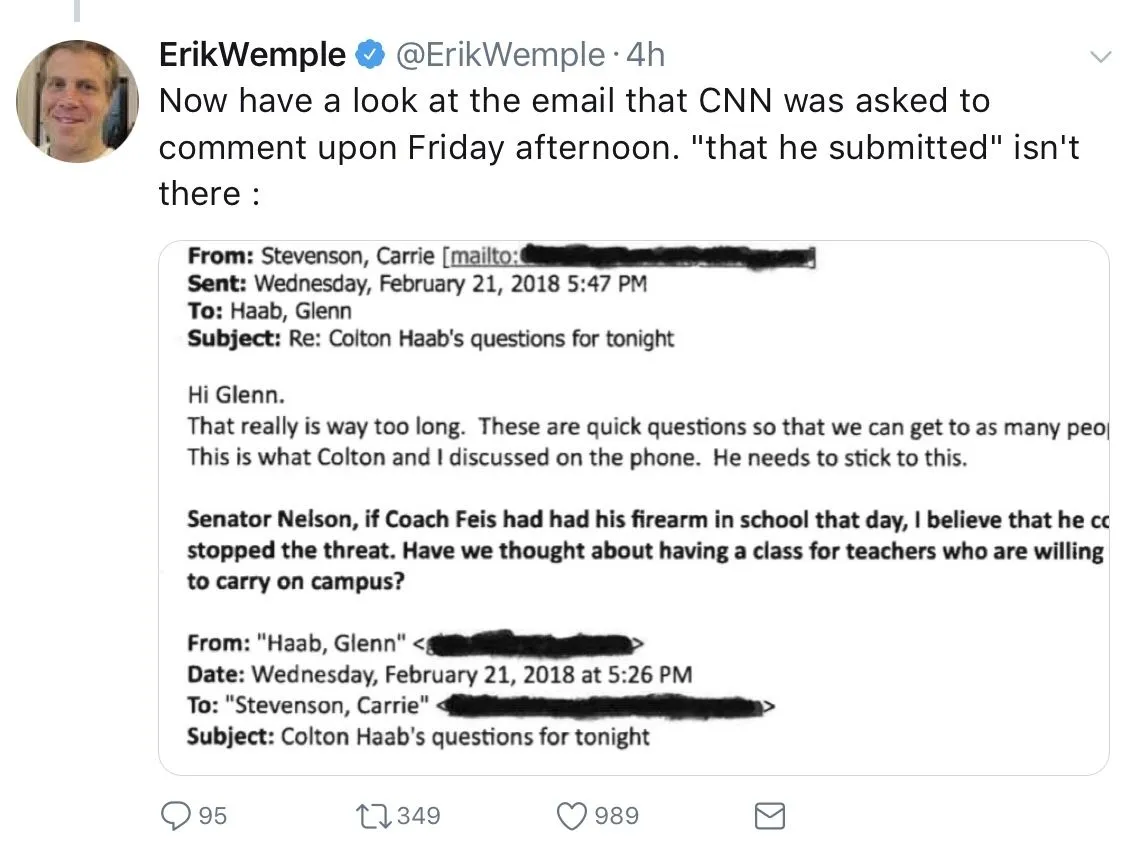Open the ErikWemple display name link
This screenshot has width=1132, height=852.
(x=252, y=55)
